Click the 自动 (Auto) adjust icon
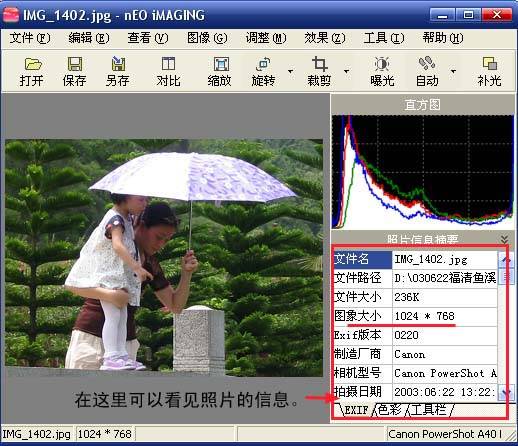Image resolution: width=518 pixels, height=446 pixels. [427, 71]
